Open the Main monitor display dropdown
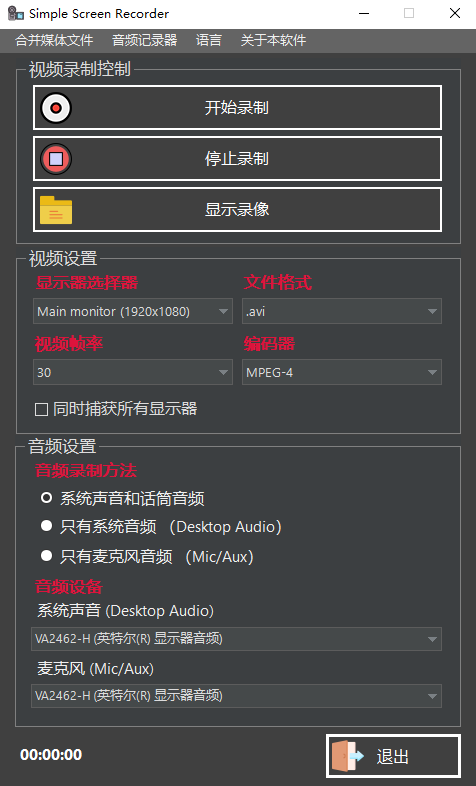 coord(133,311)
